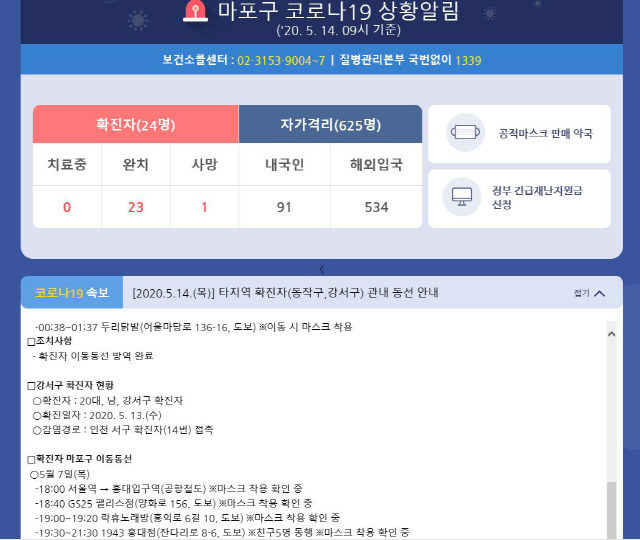640x540 pixels.
Task: Open the 2020.5.14 타지역 확진자 headline
Action: [285, 293]
